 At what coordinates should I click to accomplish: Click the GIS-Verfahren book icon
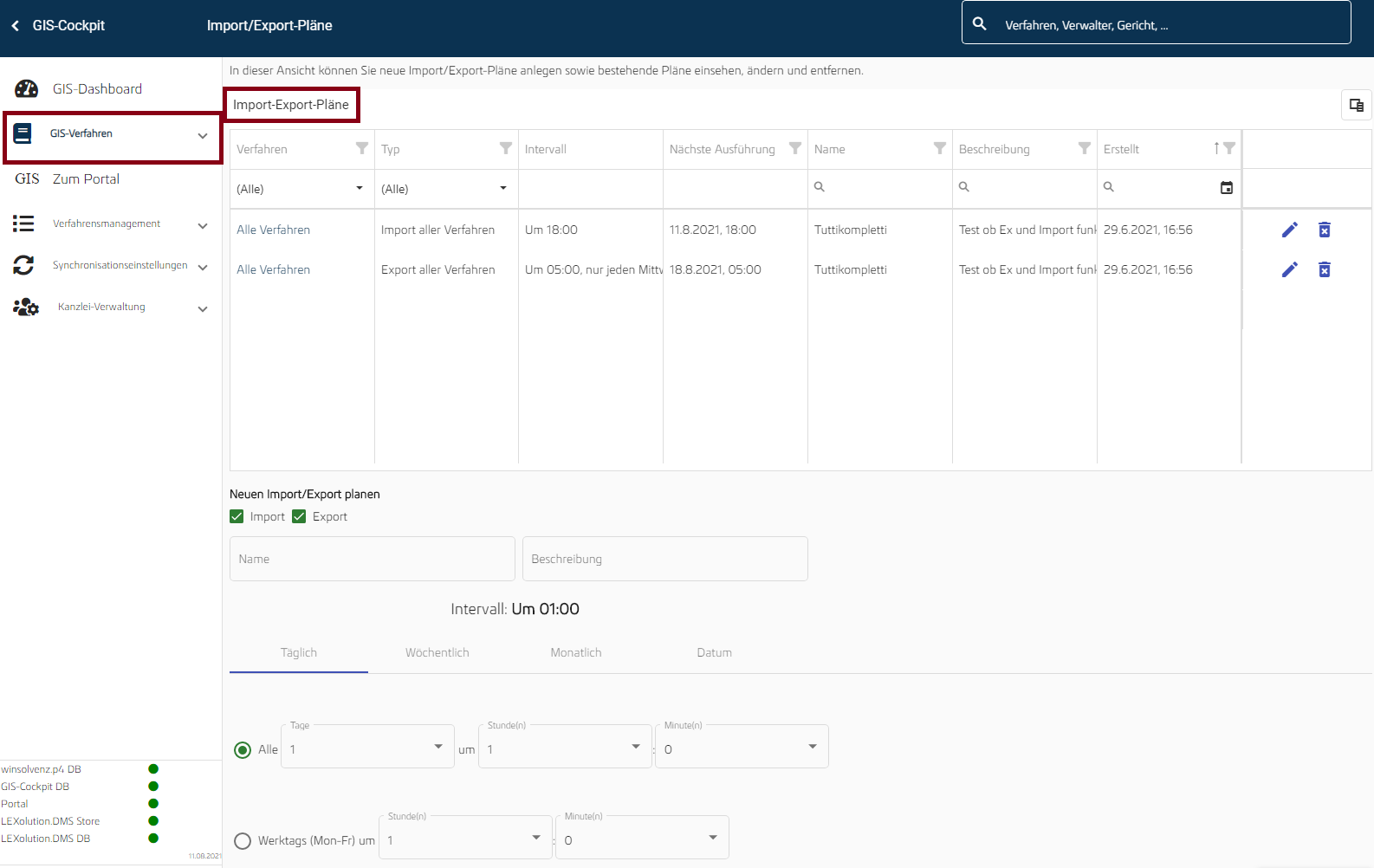point(23,133)
